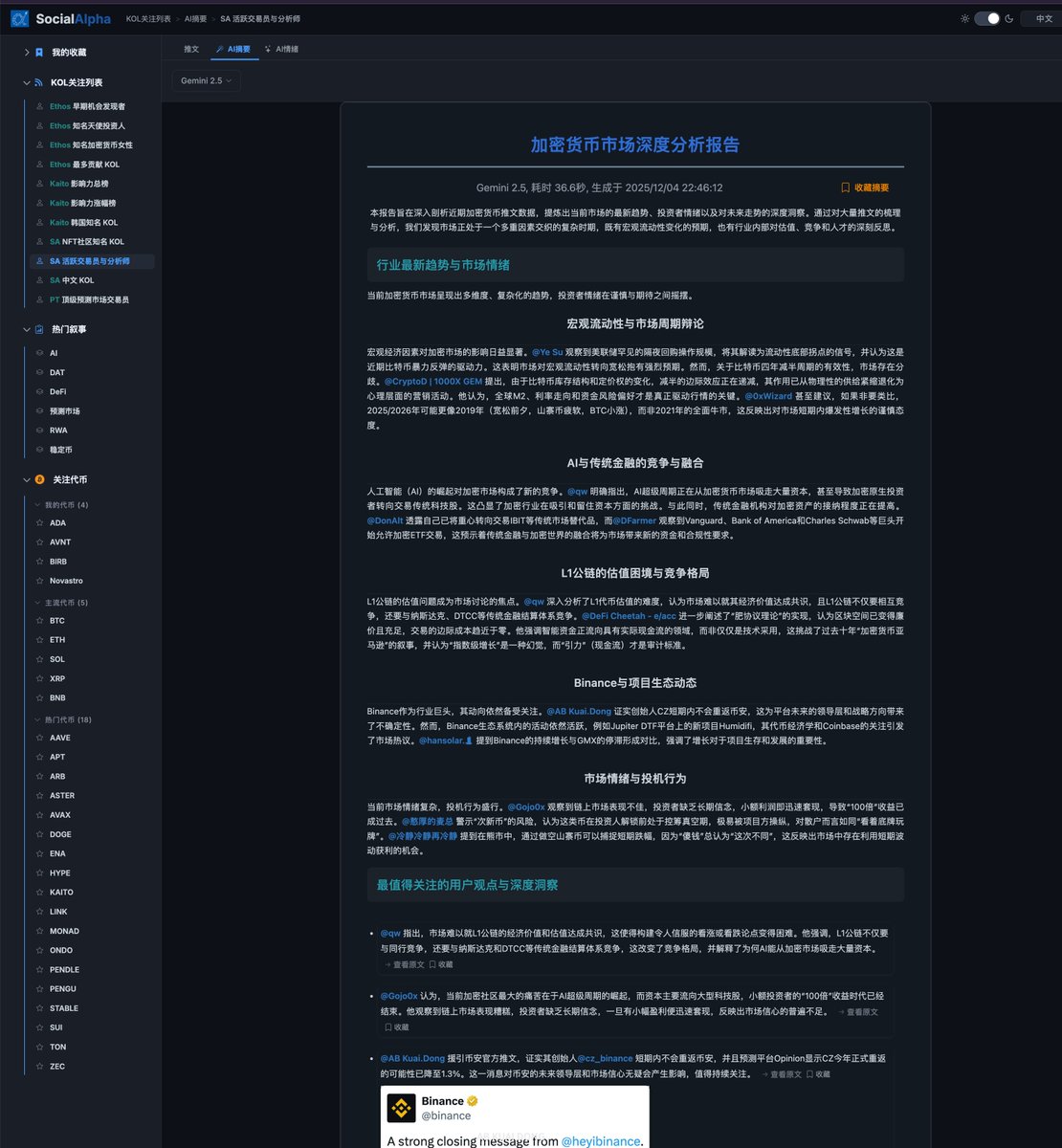Click KOL关注列表 in the breadcrumb
Image resolution: width=1062 pixels, height=1148 pixels.
point(148,19)
